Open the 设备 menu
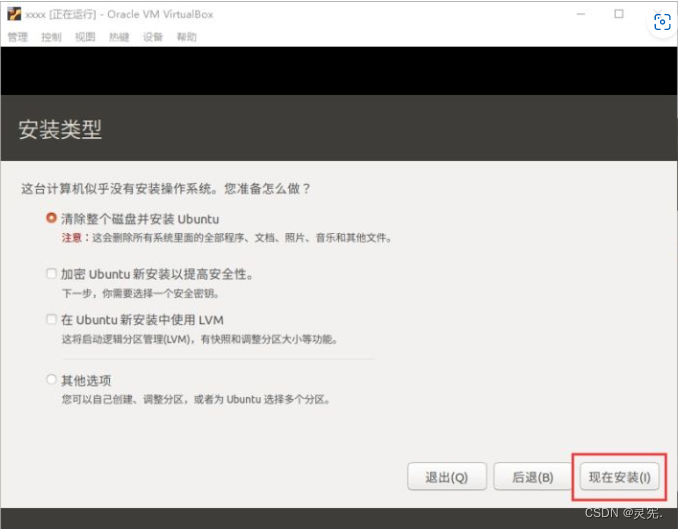 (153, 37)
